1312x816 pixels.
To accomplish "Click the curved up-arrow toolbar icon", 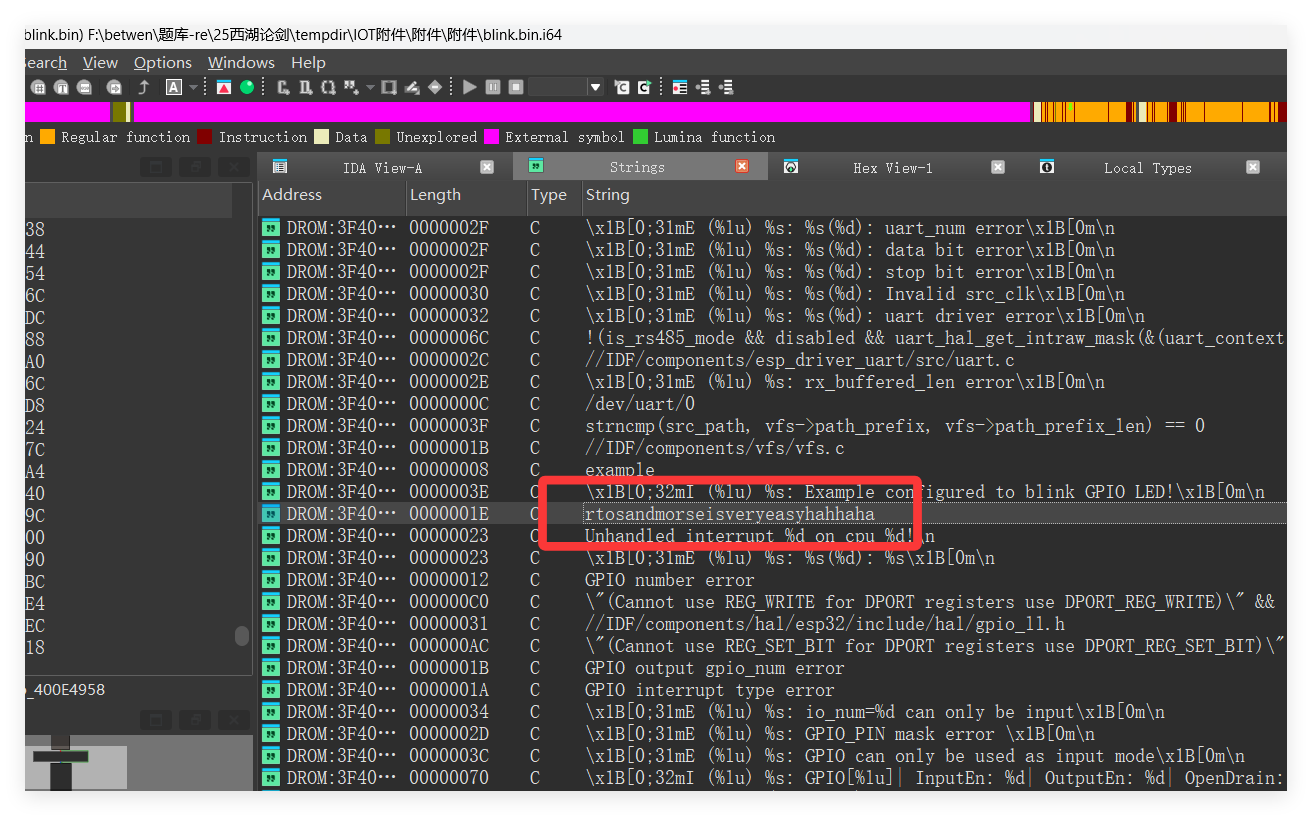I will 143,87.
